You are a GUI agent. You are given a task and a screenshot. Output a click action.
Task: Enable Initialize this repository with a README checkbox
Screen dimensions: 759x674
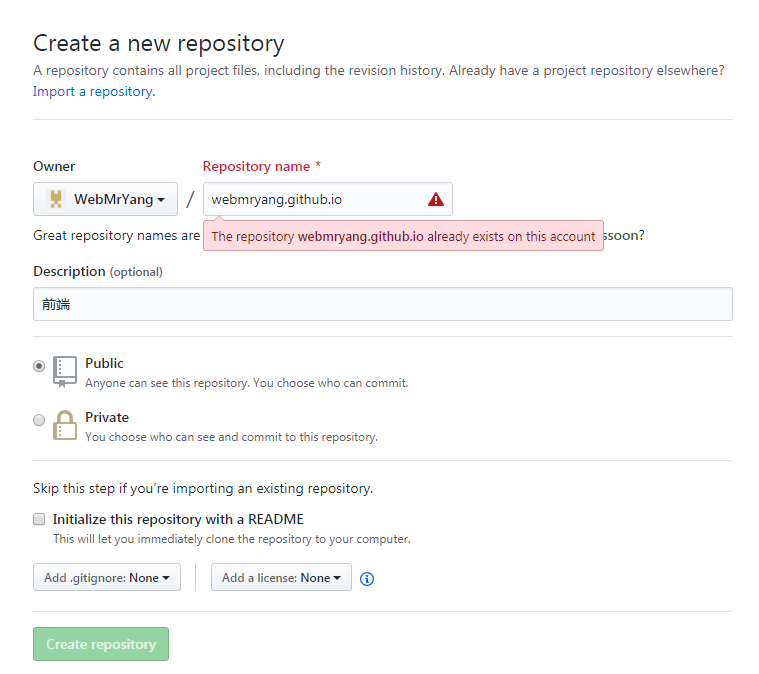(x=39, y=519)
